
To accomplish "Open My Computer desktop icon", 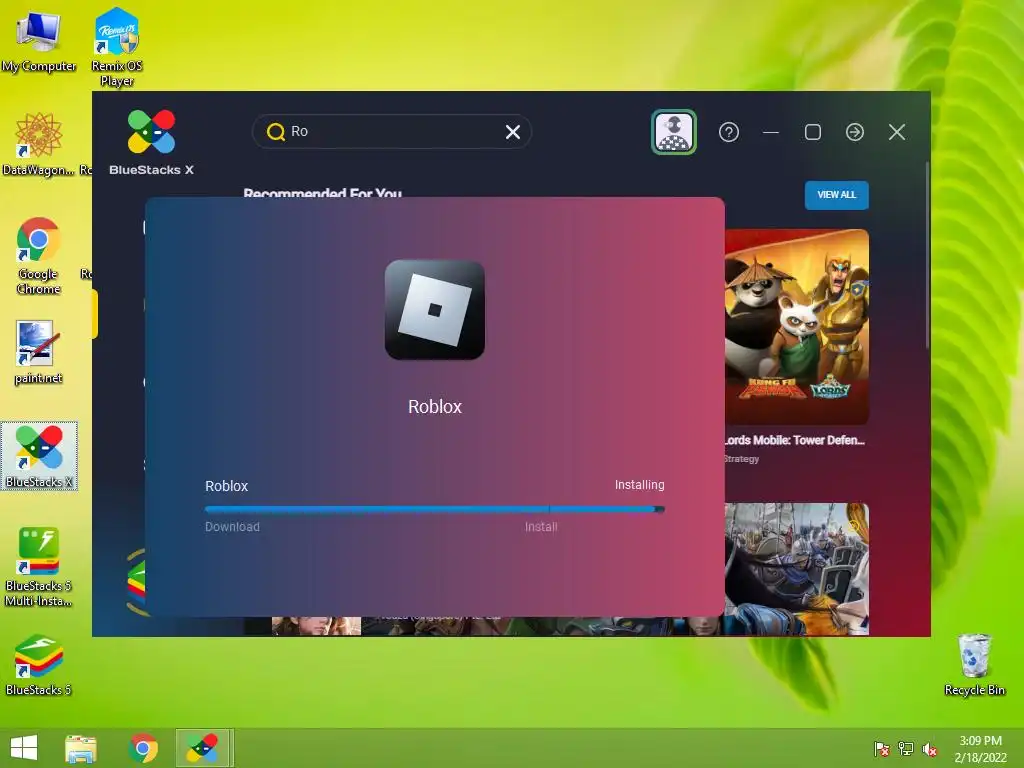I will tap(39, 42).
